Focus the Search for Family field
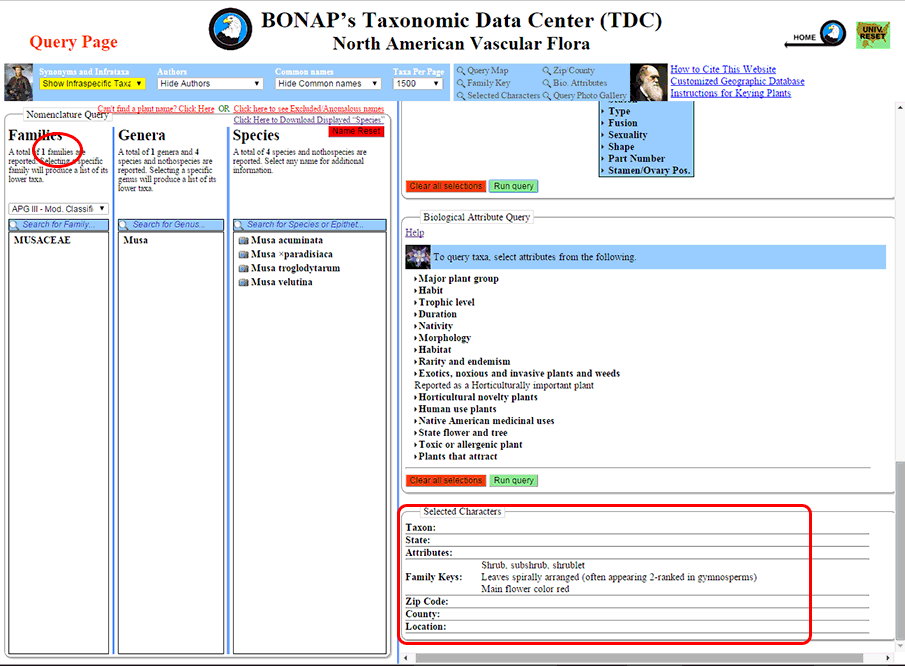 point(59,225)
